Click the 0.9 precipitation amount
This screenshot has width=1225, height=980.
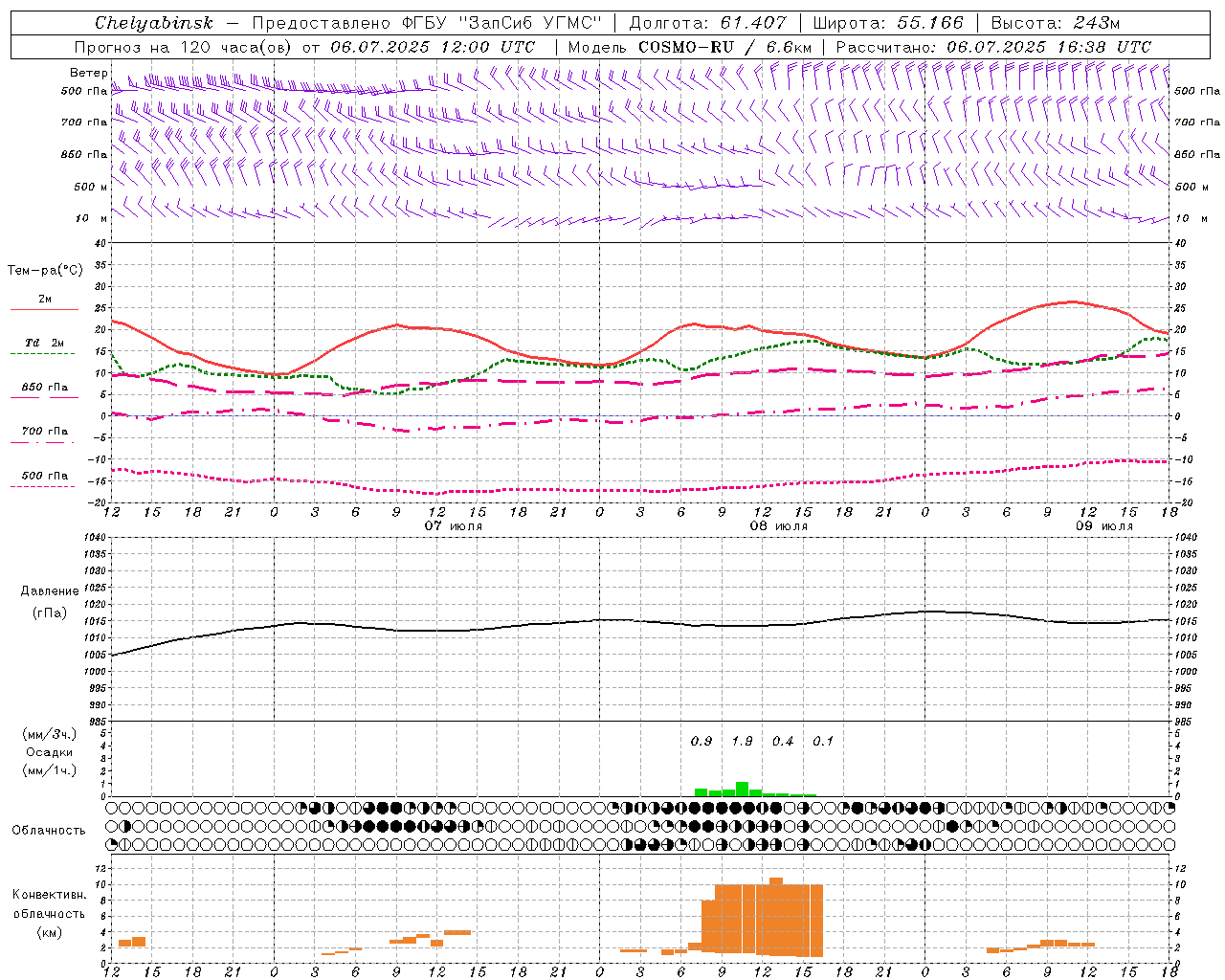[x=702, y=742]
